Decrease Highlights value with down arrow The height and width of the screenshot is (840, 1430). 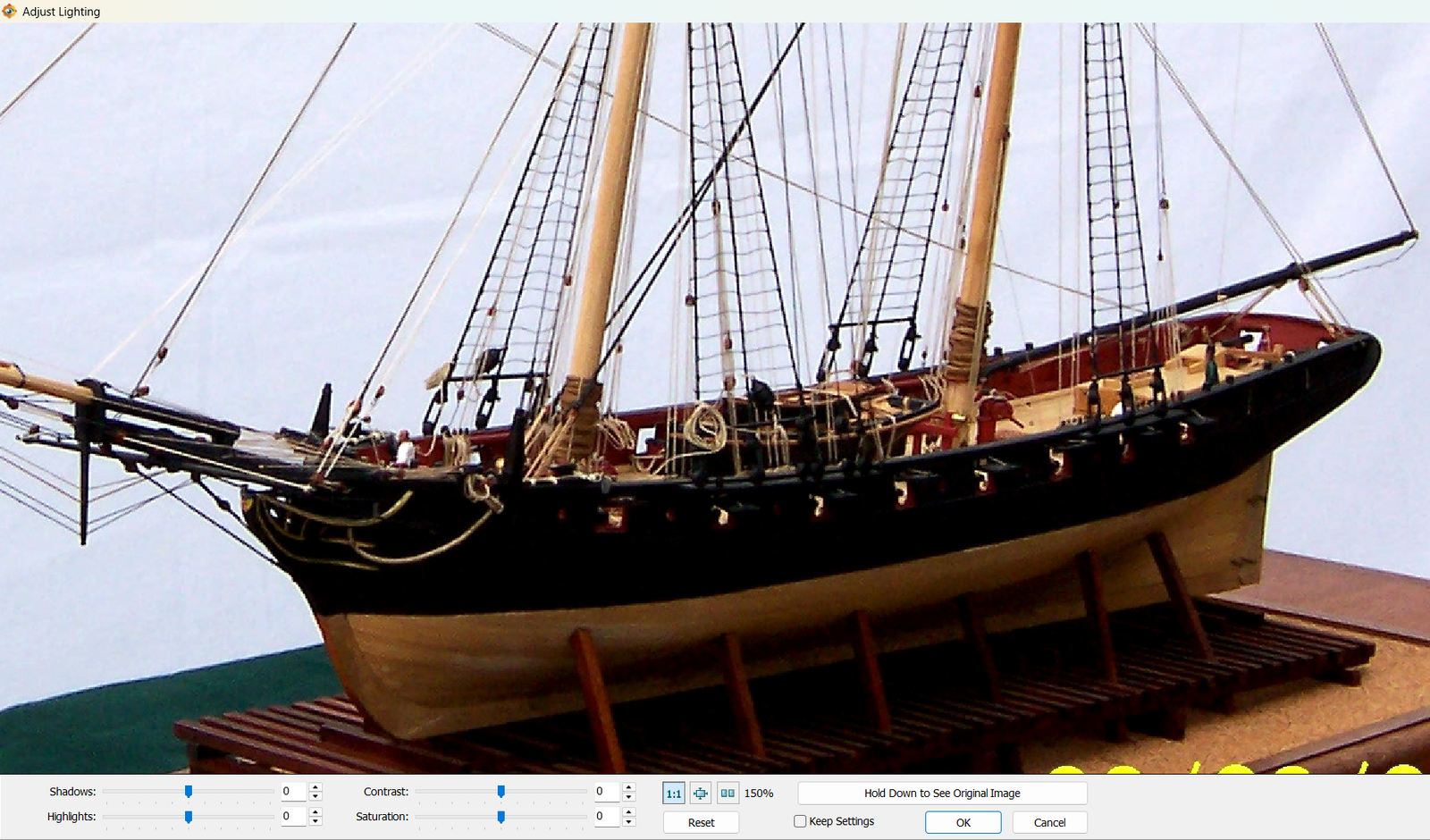tap(315, 821)
